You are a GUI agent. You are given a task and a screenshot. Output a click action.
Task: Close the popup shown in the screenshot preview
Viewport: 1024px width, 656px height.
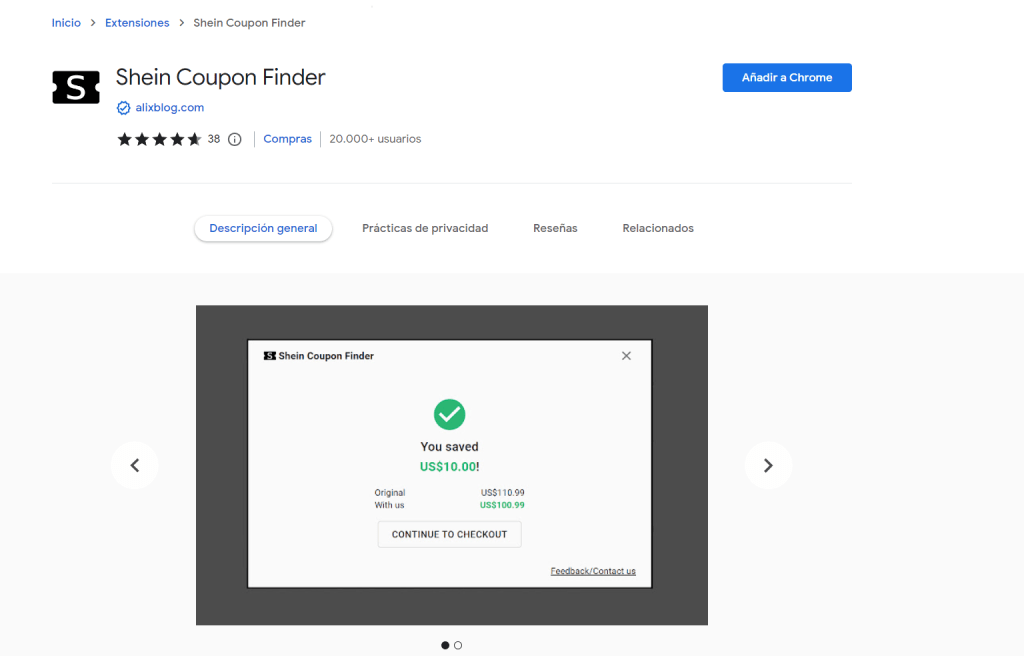[x=626, y=355]
